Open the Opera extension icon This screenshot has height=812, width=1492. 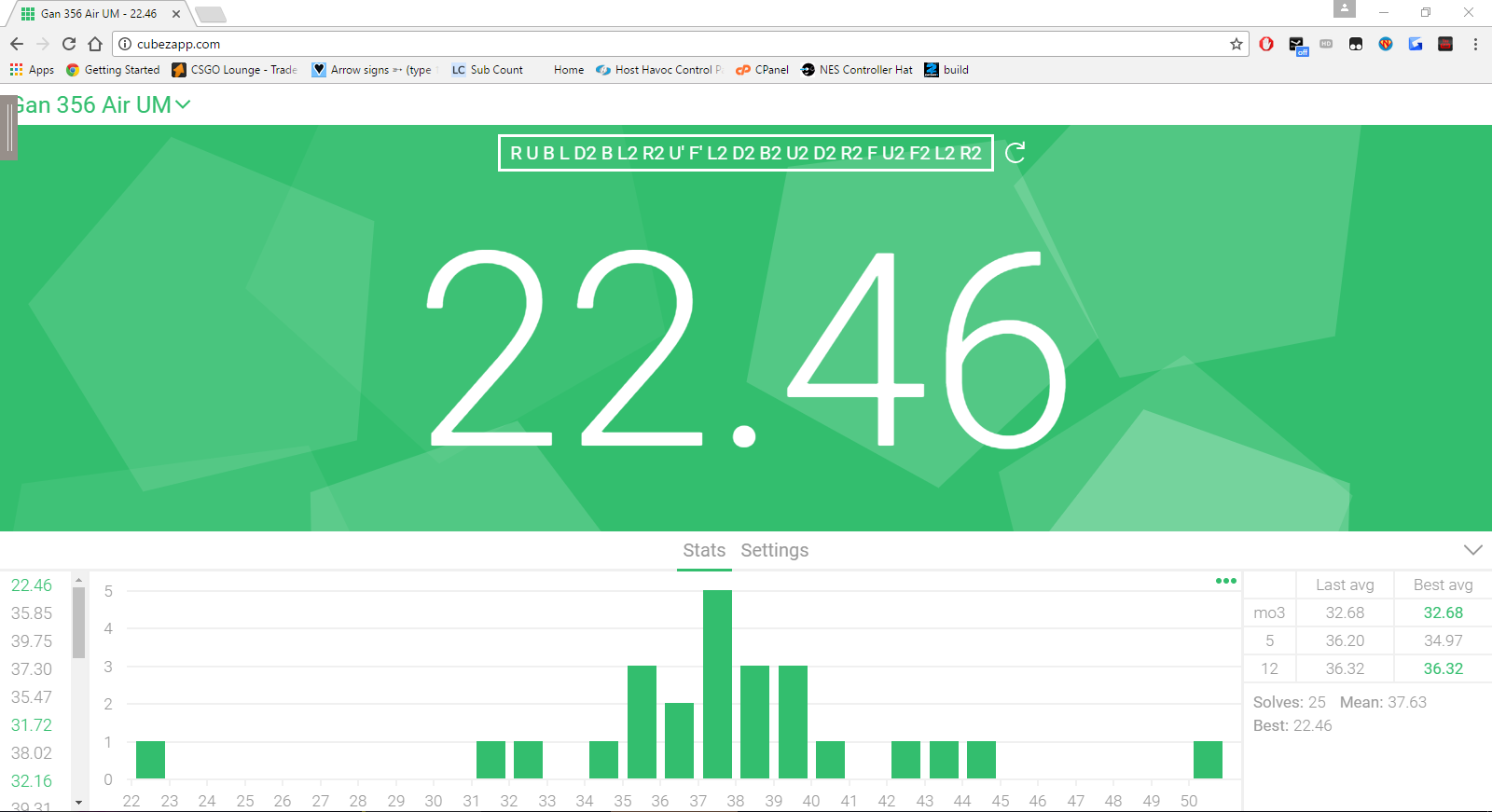click(1266, 44)
